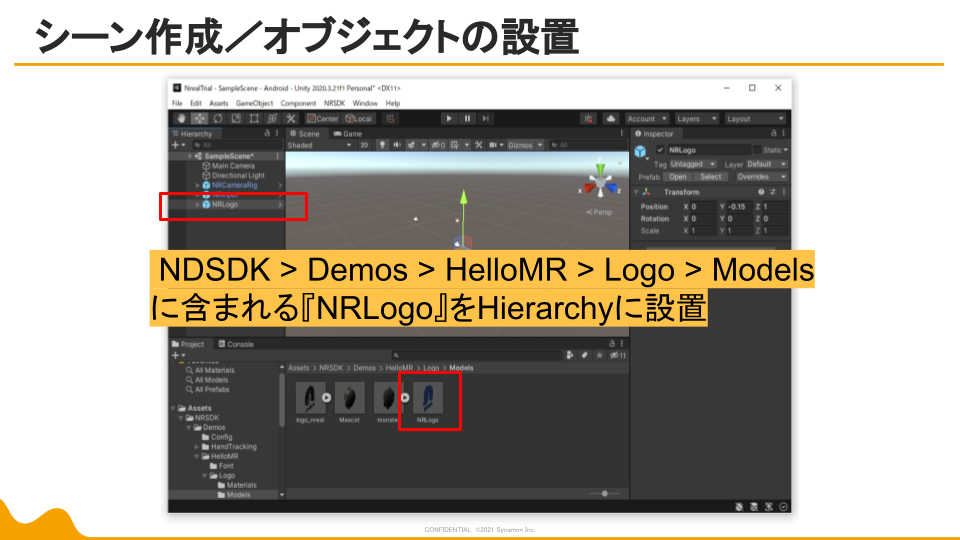The image size is (960, 540).
Task: Switch to the Game tab
Action: pyautogui.click(x=348, y=133)
